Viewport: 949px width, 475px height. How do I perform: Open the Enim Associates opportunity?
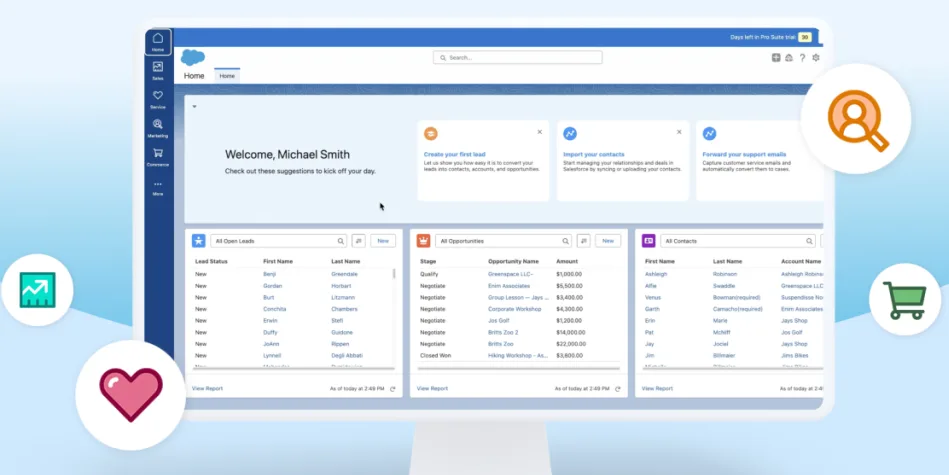pyautogui.click(x=509, y=286)
